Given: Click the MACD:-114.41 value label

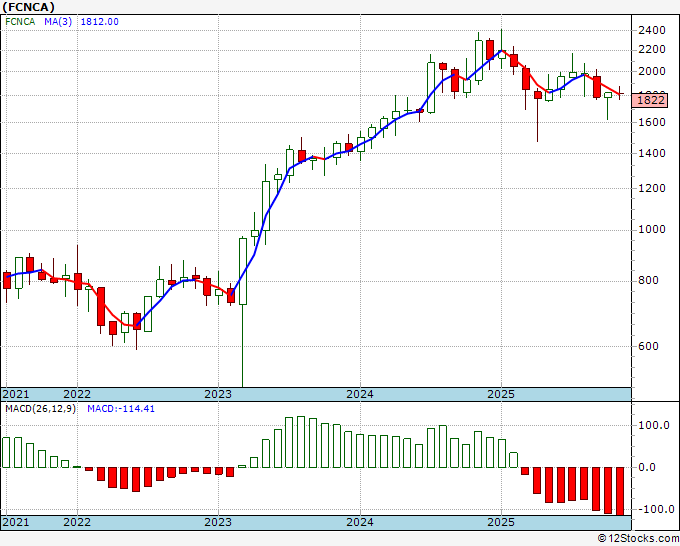Looking at the screenshot, I should [121, 409].
